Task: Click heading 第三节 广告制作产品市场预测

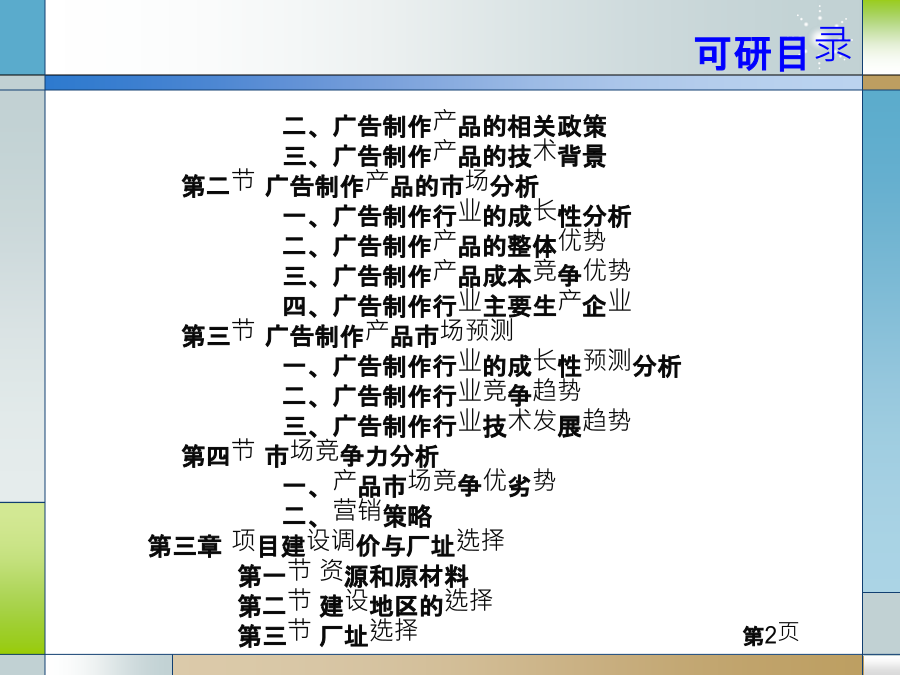Action: pos(348,333)
